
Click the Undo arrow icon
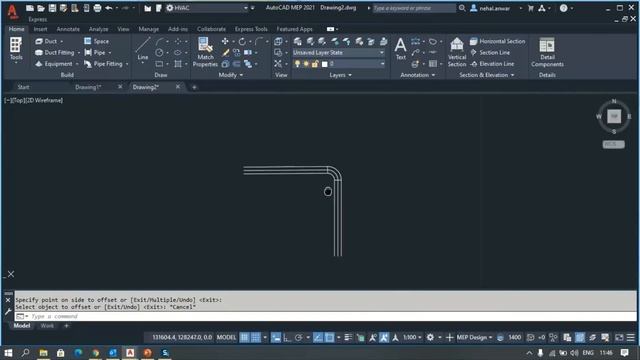click(x=109, y=8)
